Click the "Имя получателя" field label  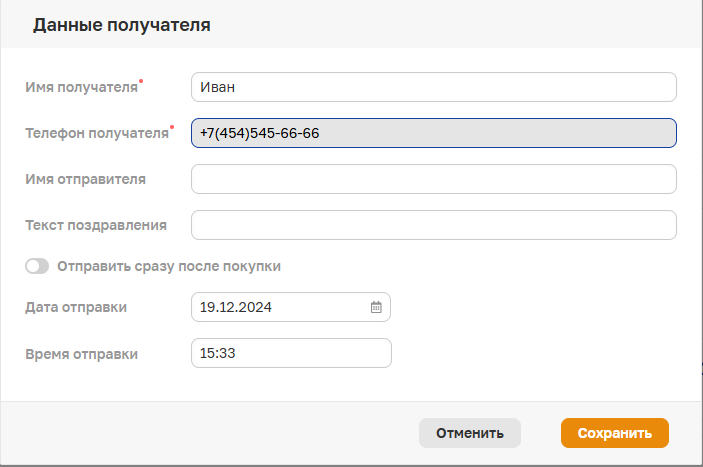tap(81, 87)
